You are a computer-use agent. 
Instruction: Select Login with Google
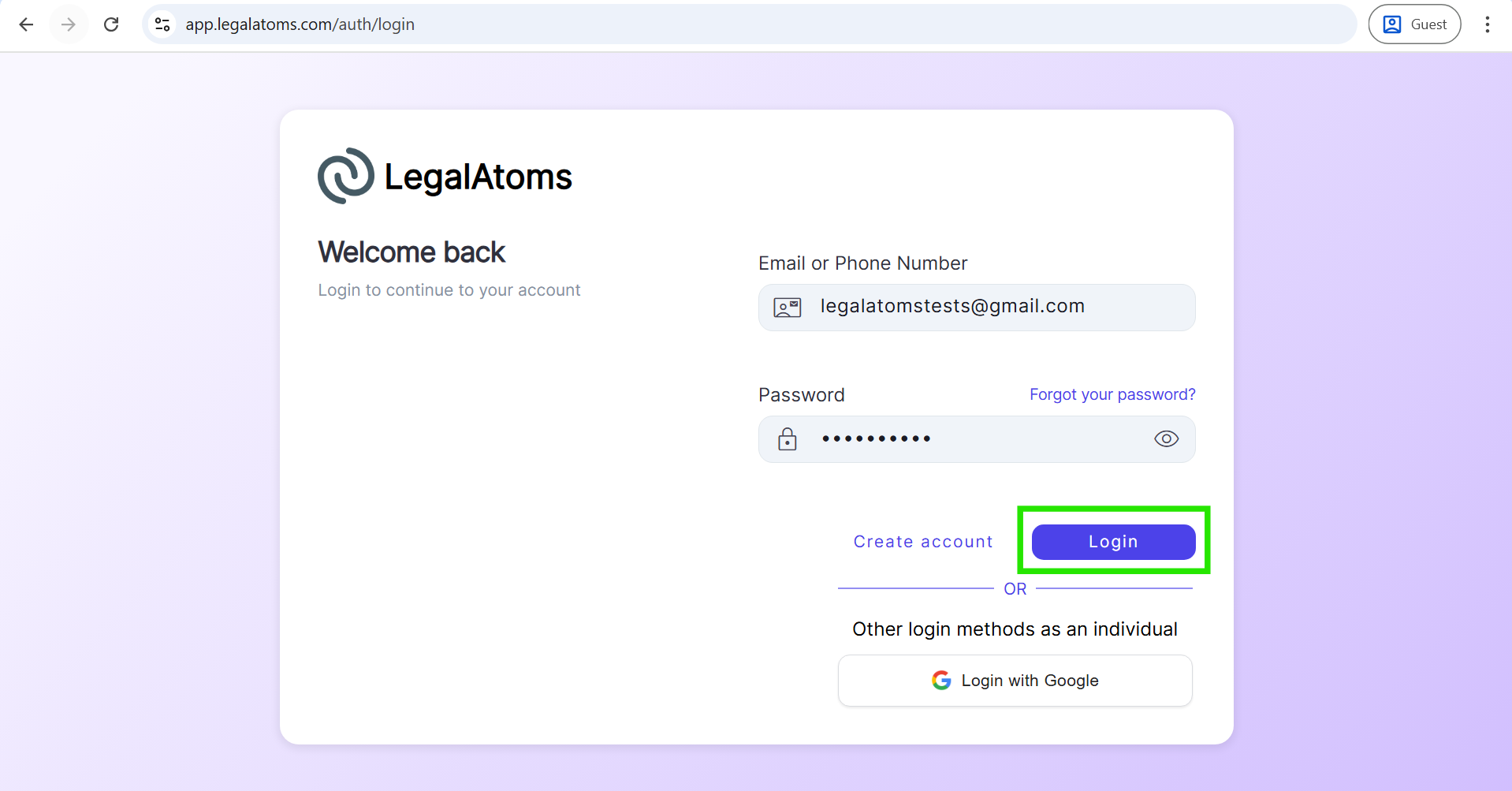pyautogui.click(x=1015, y=681)
